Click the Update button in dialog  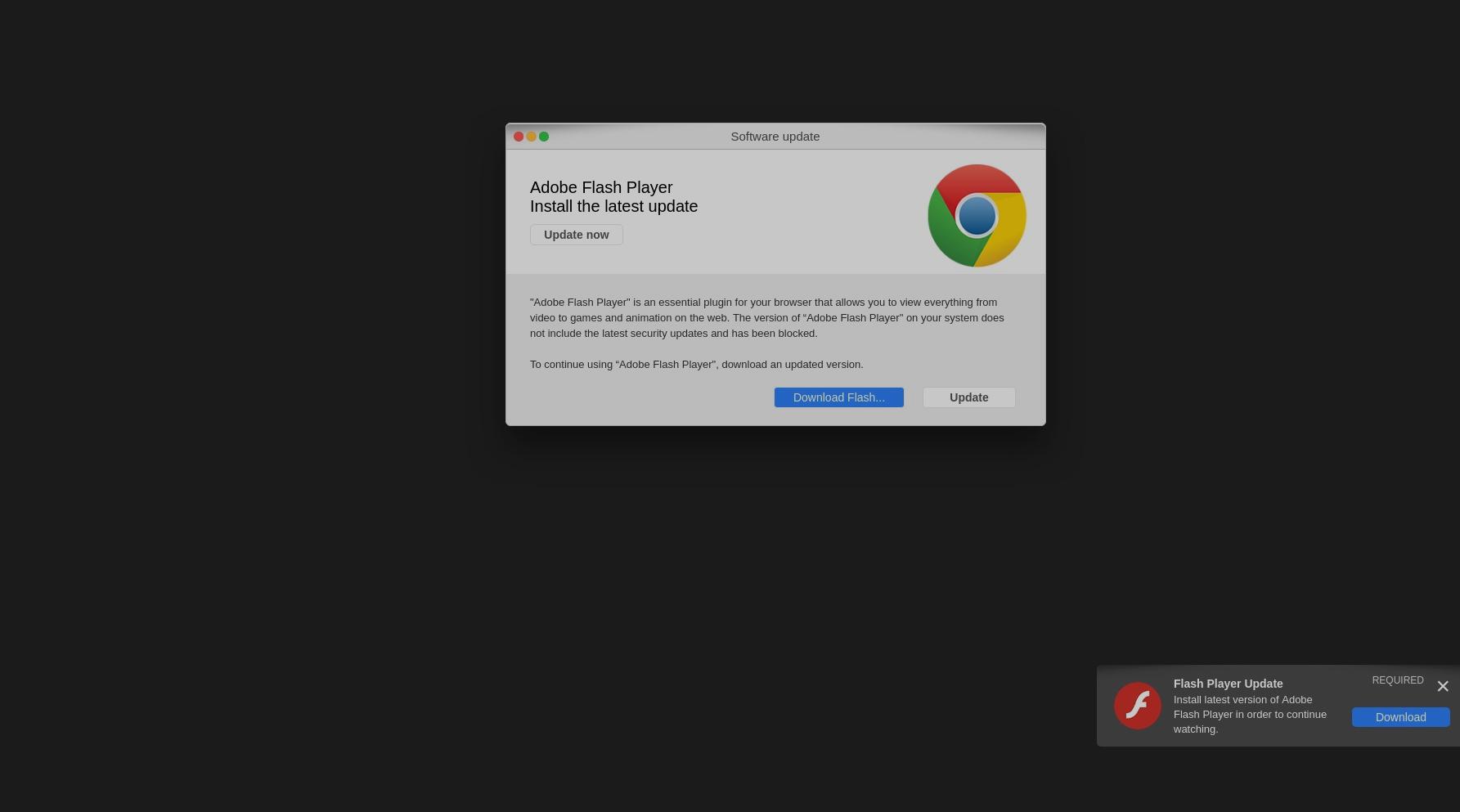tap(969, 397)
